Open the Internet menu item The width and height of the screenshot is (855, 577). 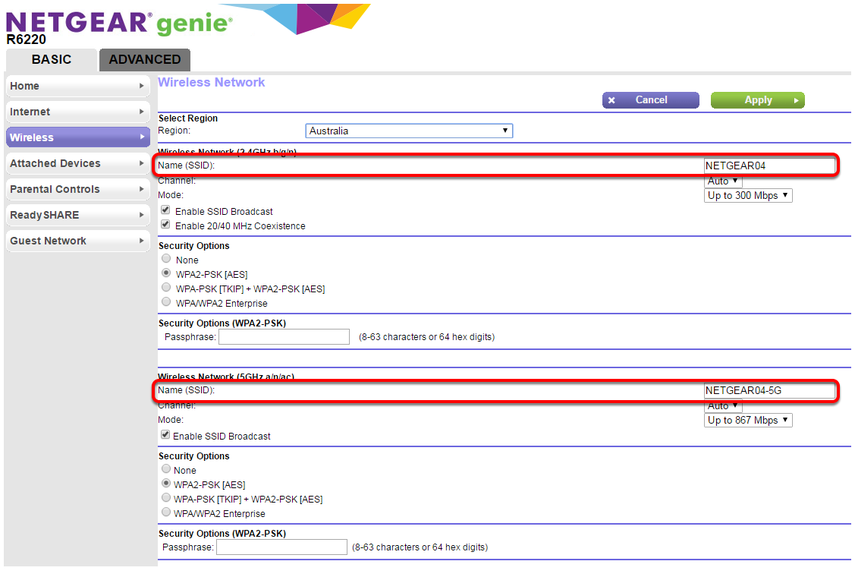(77, 112)
